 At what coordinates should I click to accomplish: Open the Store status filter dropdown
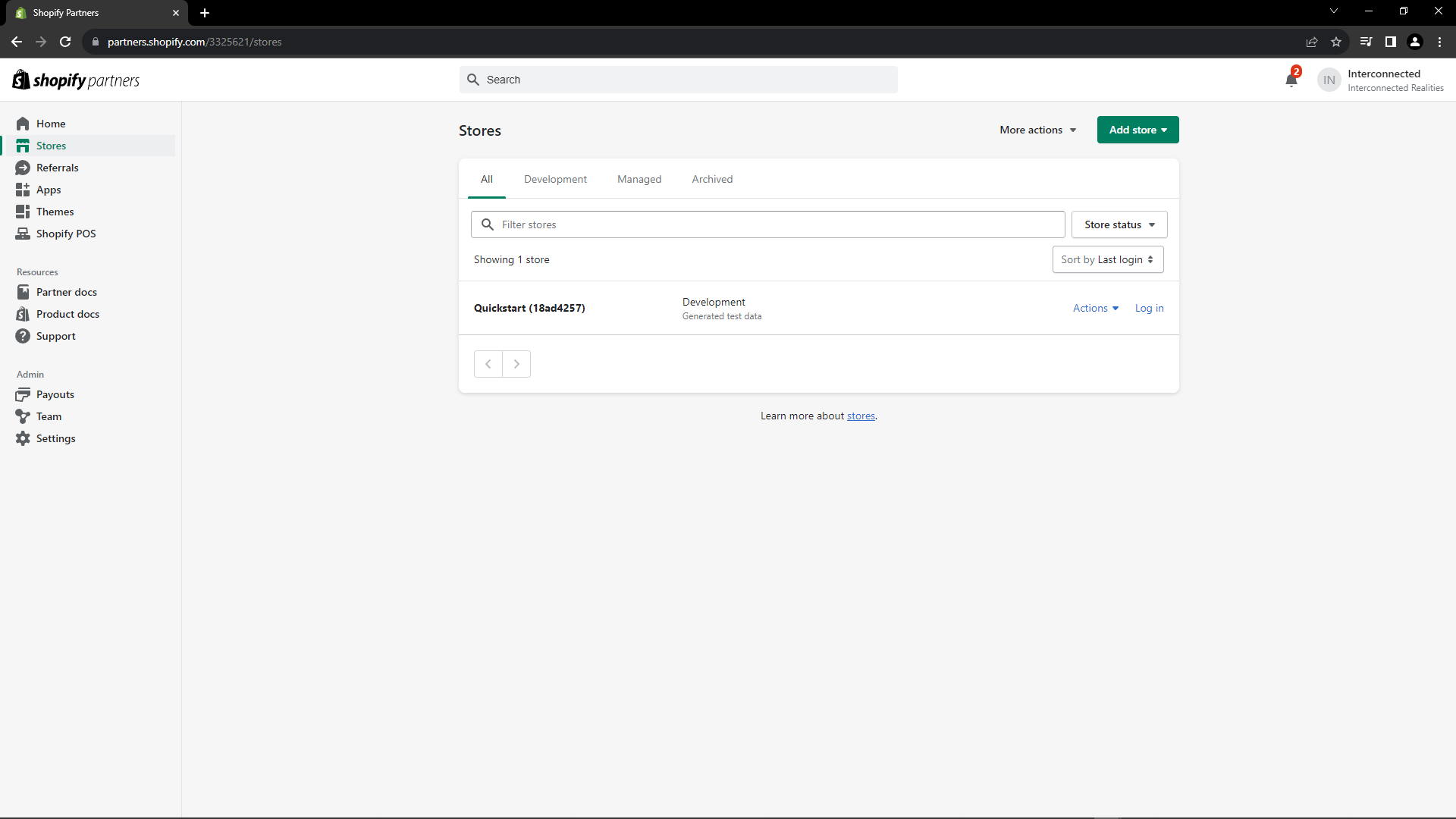click(1119, 224)
